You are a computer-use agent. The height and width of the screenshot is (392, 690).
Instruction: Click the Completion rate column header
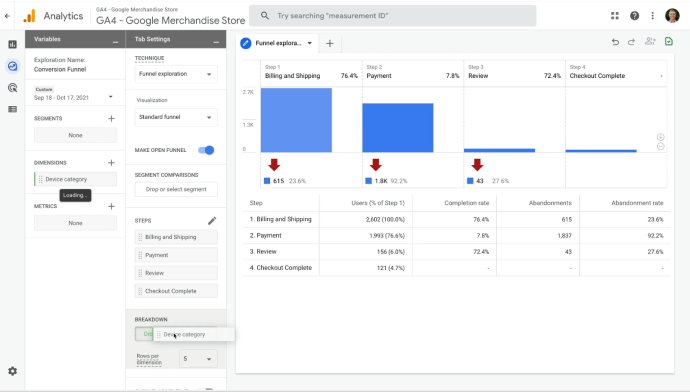[x=466, y=203]
